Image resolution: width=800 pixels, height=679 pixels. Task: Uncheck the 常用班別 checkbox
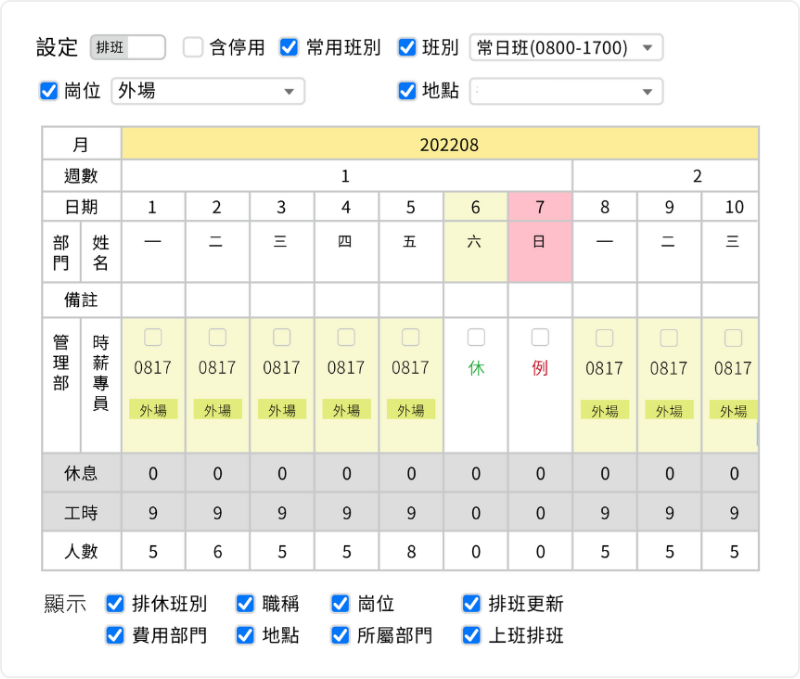289,47
